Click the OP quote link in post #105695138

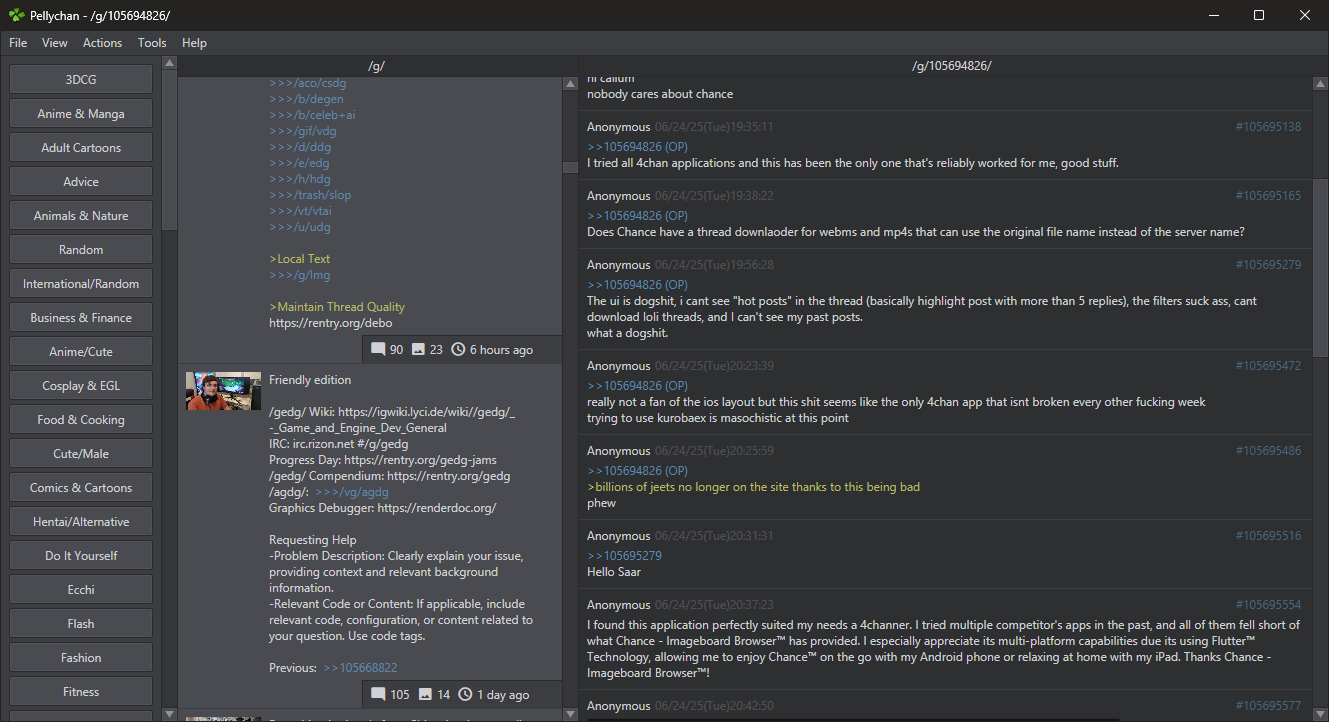[x=637, y=147]
